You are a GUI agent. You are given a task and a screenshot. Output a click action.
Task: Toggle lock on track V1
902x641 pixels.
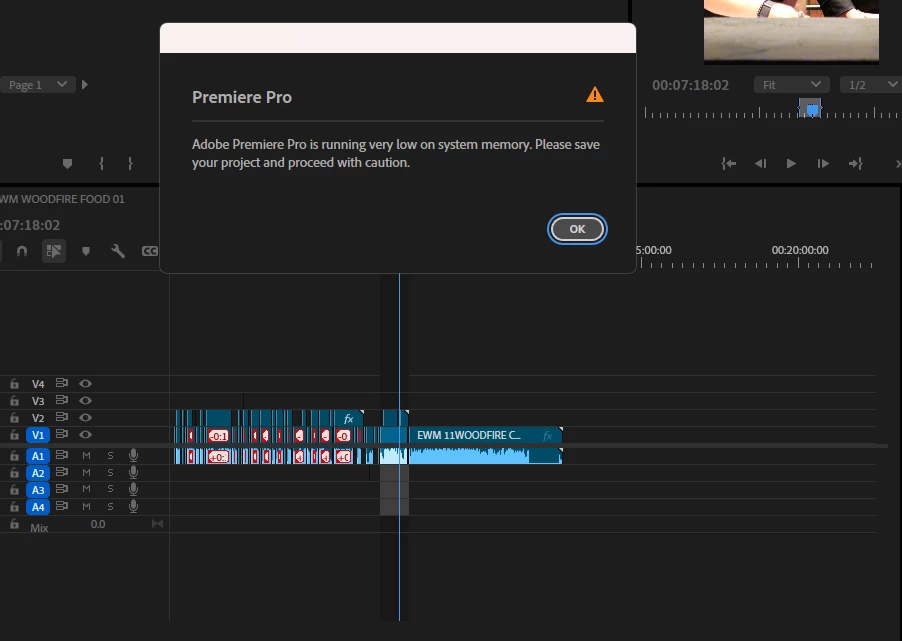pyautogui.click(x=14, y=435)
